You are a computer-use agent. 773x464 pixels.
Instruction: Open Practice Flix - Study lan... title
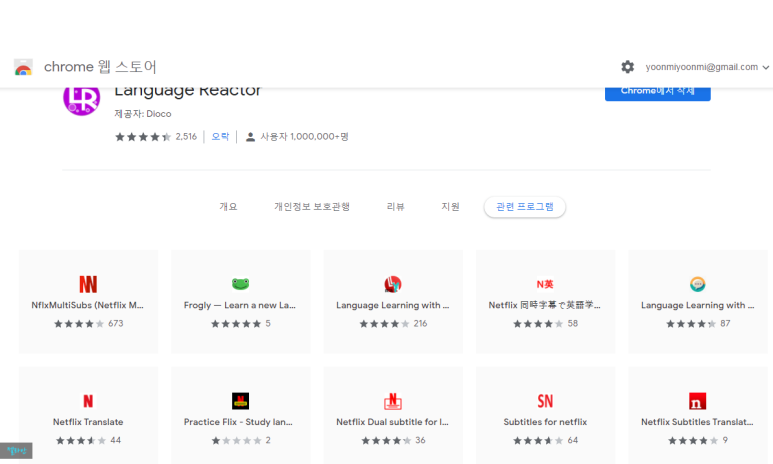[x=238, y=422]
